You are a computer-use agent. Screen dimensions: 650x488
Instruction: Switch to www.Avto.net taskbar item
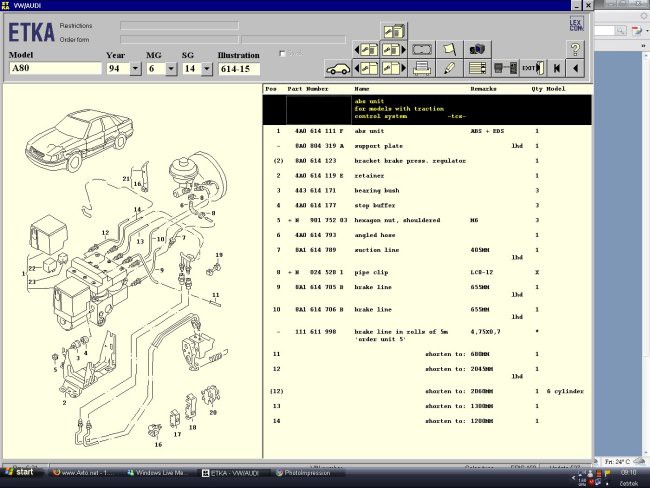(83, 473)
